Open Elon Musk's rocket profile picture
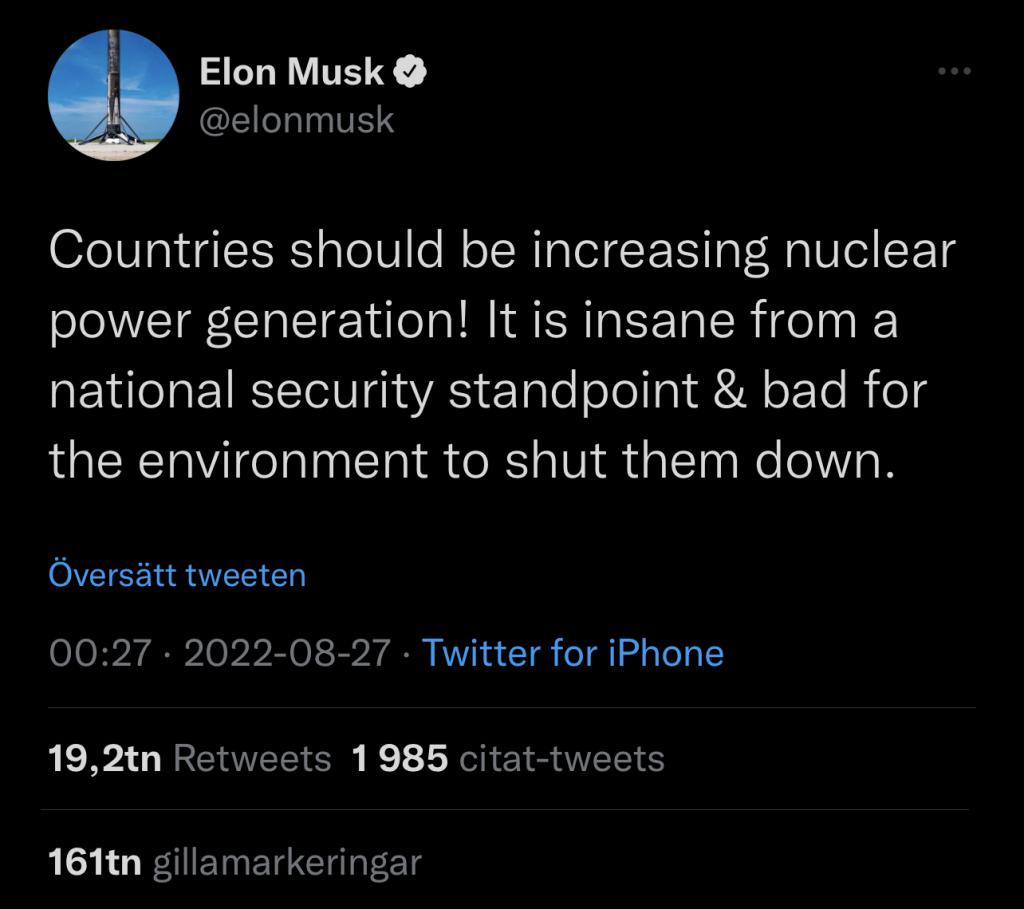 (114, 95)
